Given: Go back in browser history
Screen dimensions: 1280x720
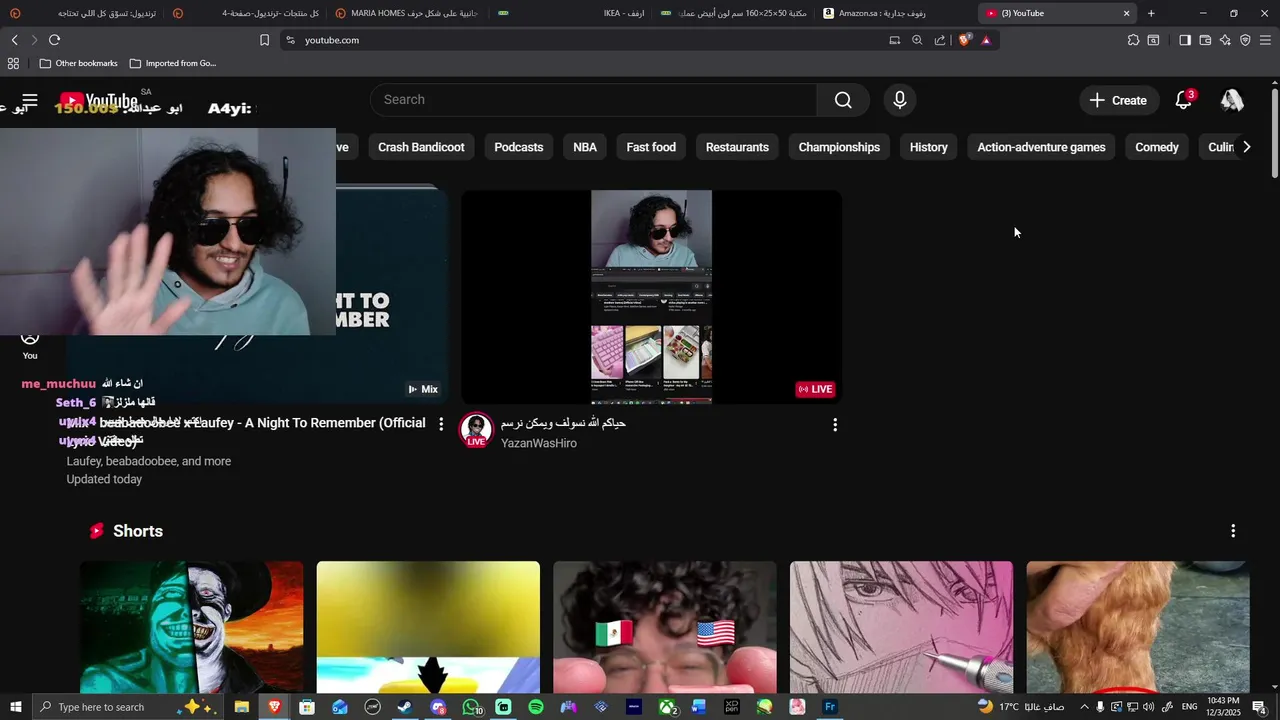Looking at the screenshot, I should (14, 40).
